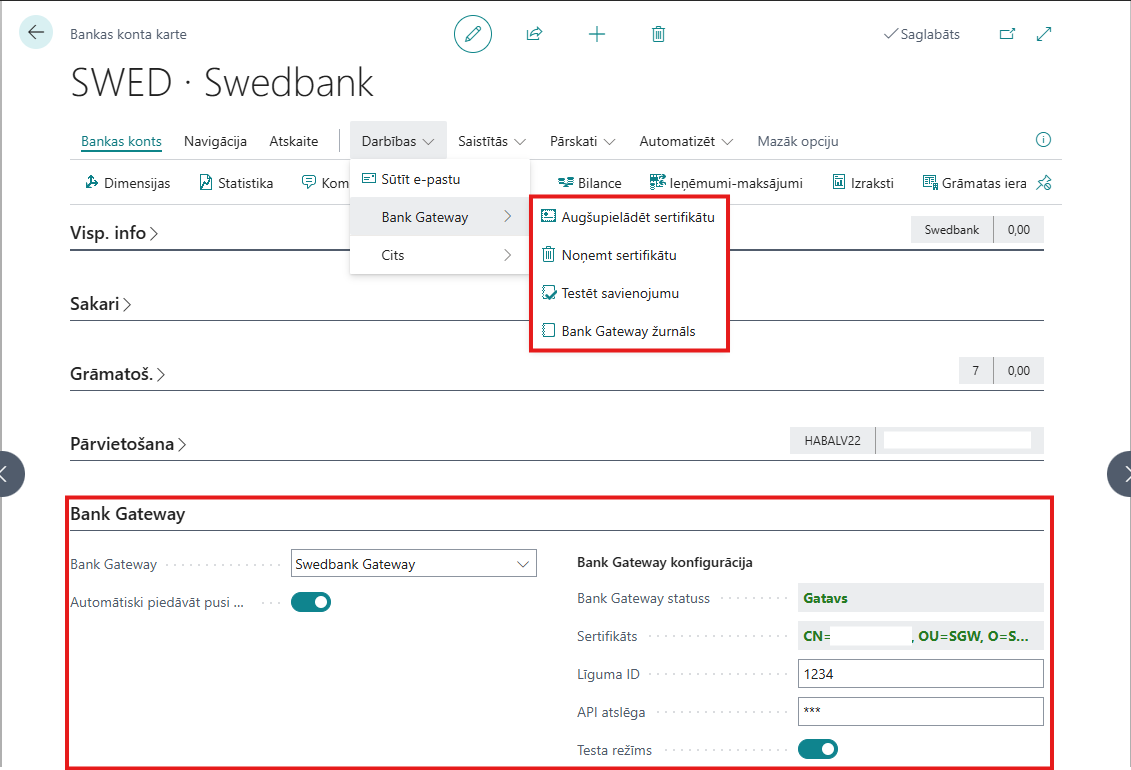1131x770 pixels.
Task: Click the pencil edit icon
Action: (x=473, y=34)
